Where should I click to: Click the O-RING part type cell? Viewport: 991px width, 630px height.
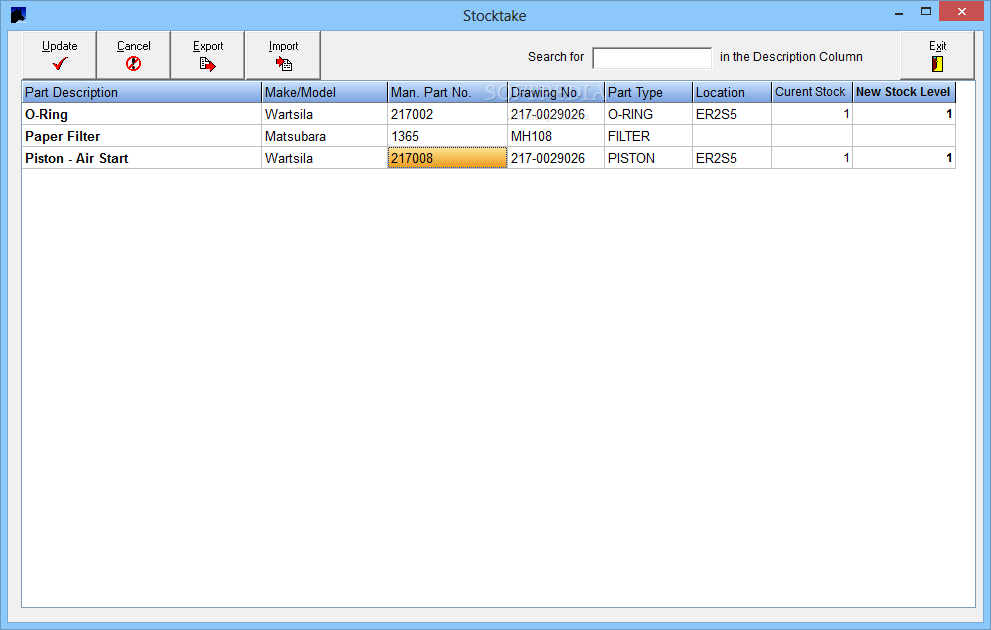pyautogui.click(x=648, y=114)
